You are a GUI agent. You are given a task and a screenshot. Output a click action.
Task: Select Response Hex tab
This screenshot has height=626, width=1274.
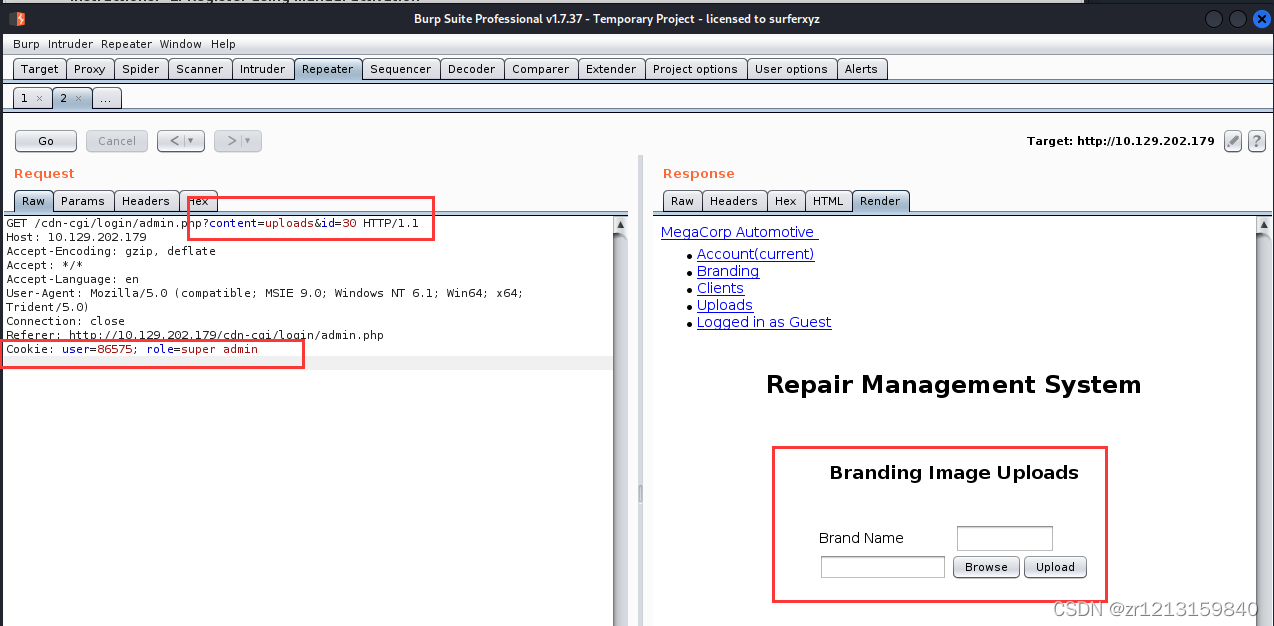tap(786, 201)
